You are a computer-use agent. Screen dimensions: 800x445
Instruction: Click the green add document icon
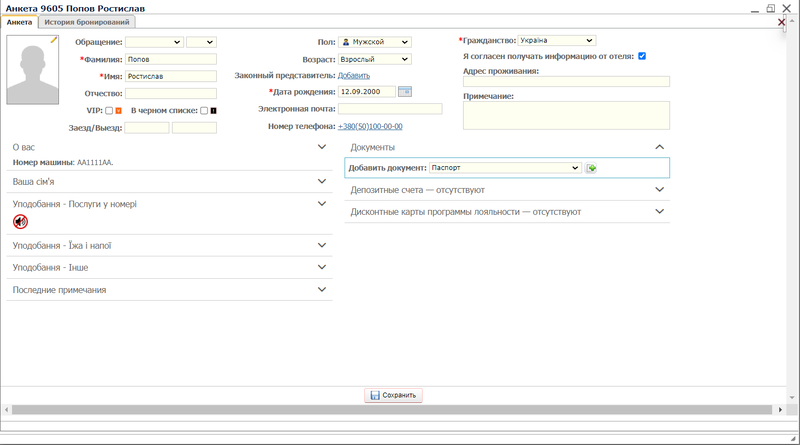[592, 168]
